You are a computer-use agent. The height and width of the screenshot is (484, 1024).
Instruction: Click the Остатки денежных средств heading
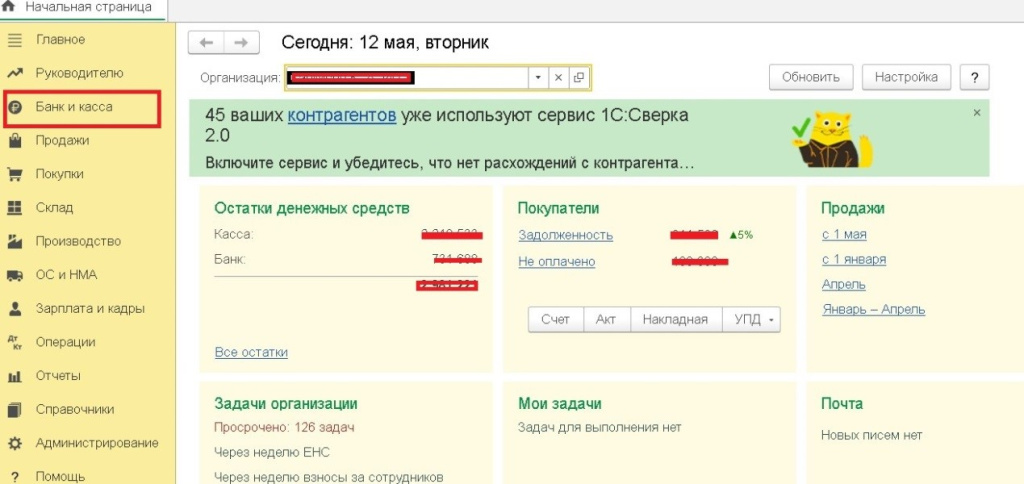312,208
